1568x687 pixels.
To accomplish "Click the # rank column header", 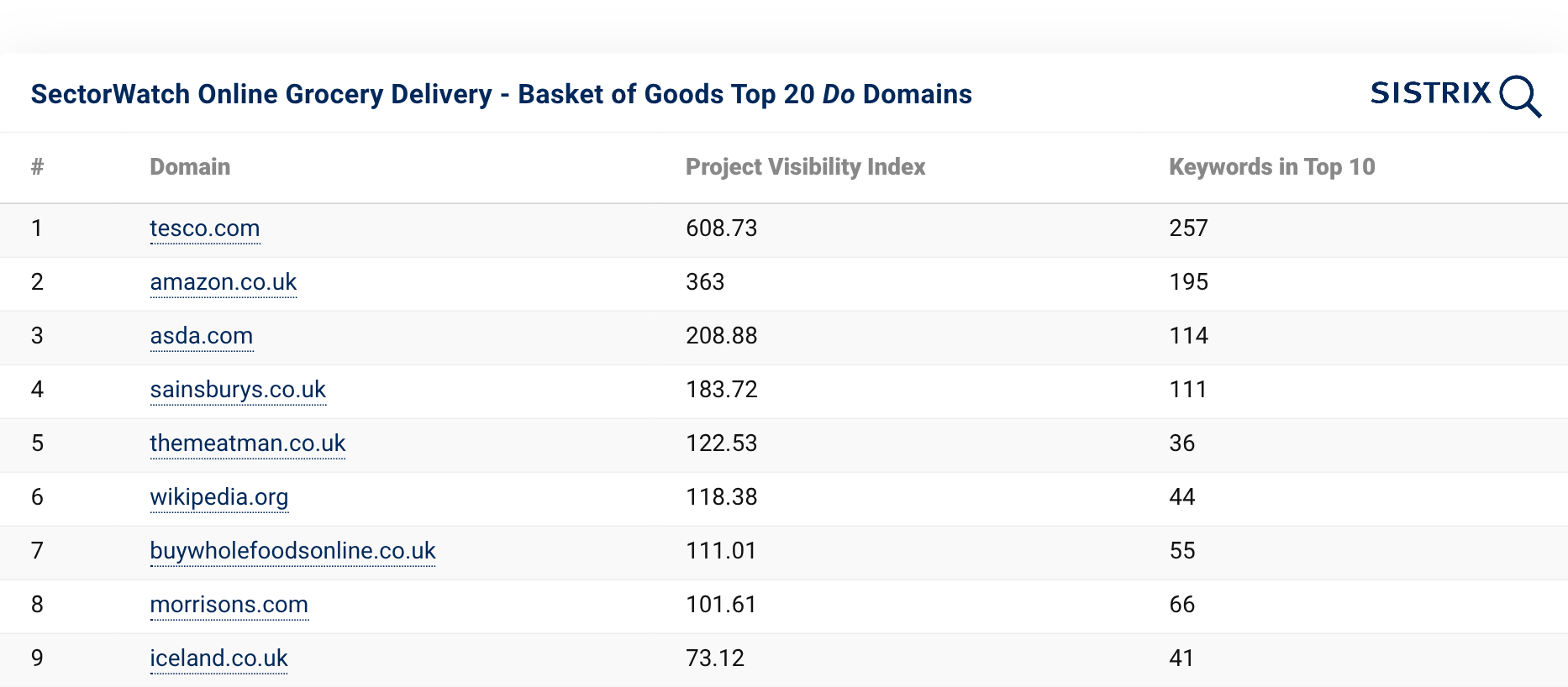I will (37, 167).
